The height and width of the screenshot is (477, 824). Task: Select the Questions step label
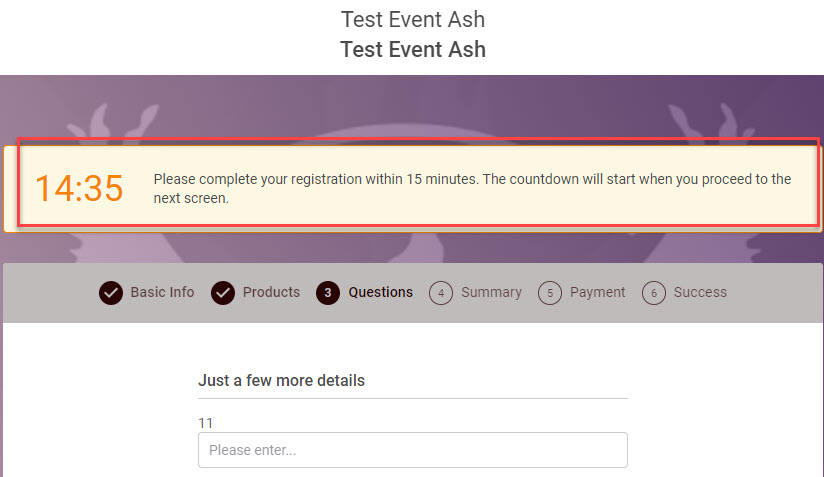tap(380, 292)
